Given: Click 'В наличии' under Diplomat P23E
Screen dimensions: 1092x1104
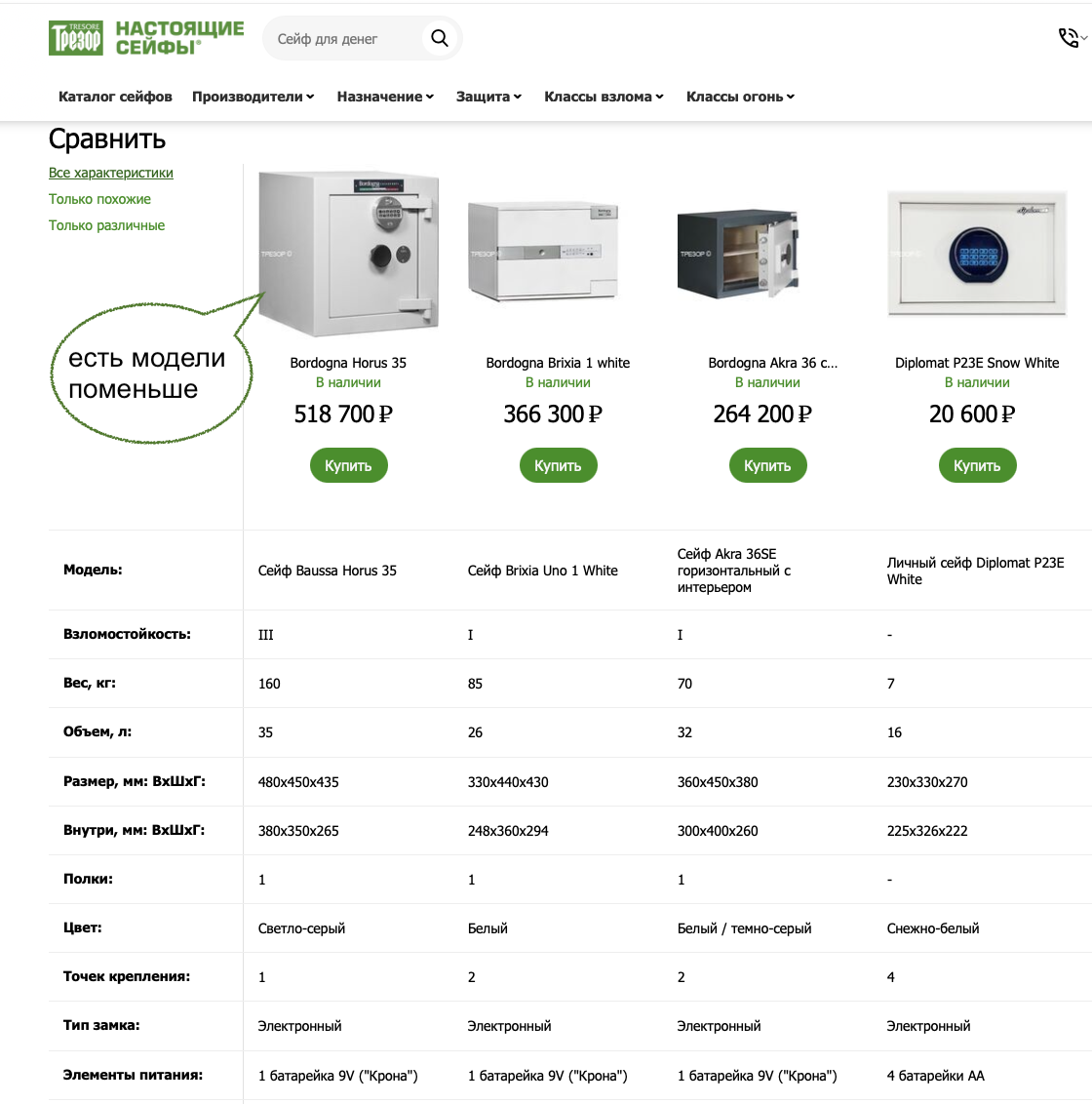Looking at the screenshot, I should [977, 382].
